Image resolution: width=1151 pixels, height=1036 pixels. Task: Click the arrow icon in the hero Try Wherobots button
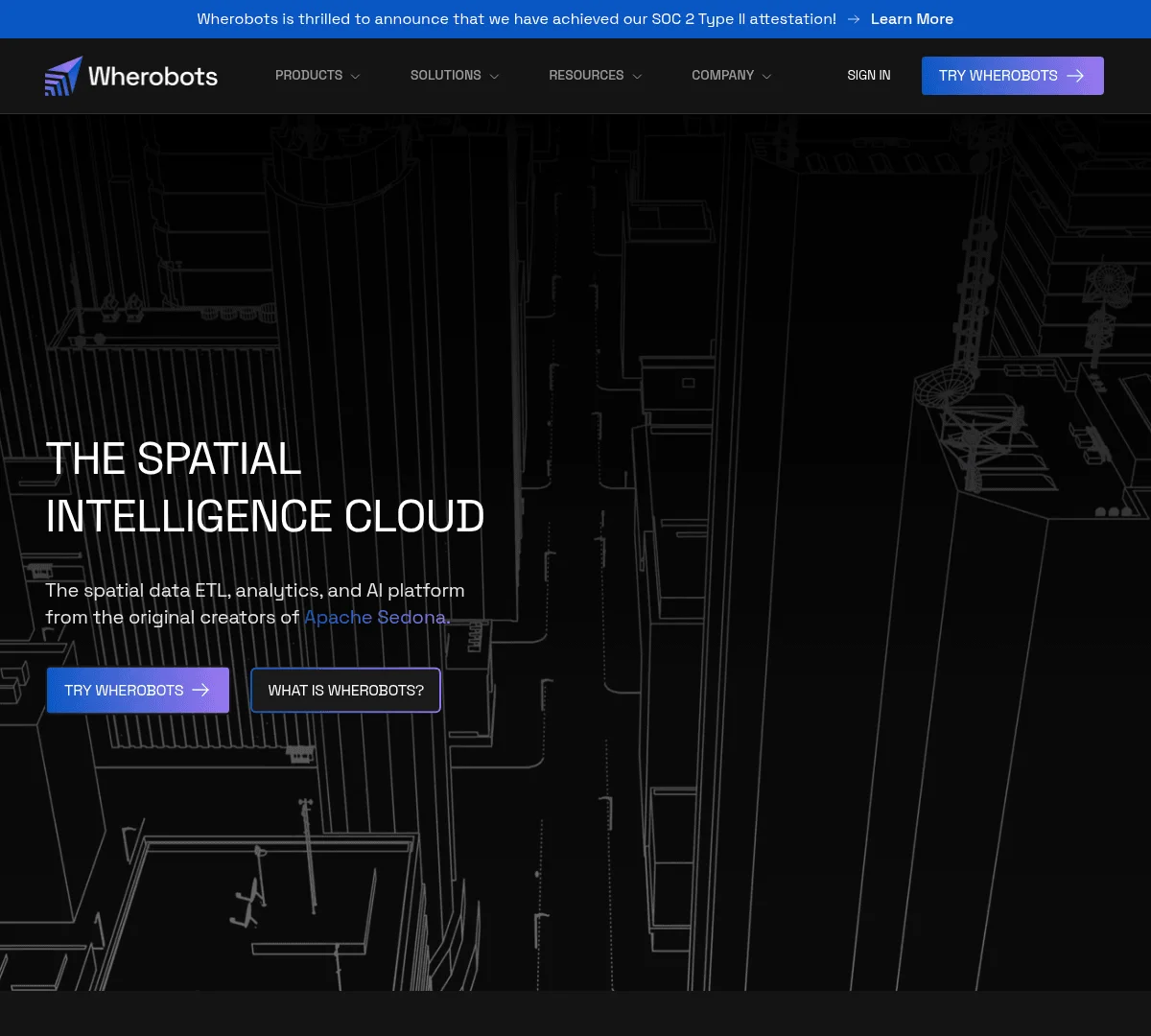[x=200, y=690]
